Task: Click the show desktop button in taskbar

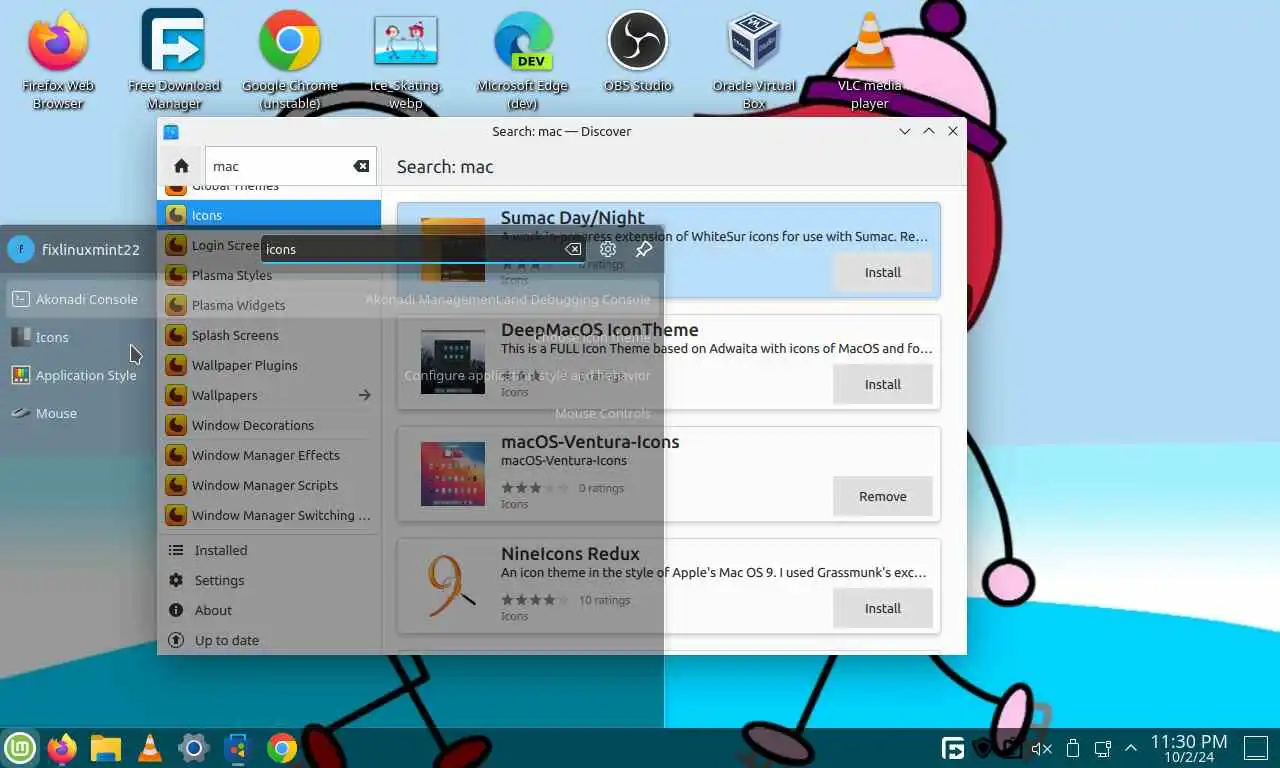Action: (1255, 748)
